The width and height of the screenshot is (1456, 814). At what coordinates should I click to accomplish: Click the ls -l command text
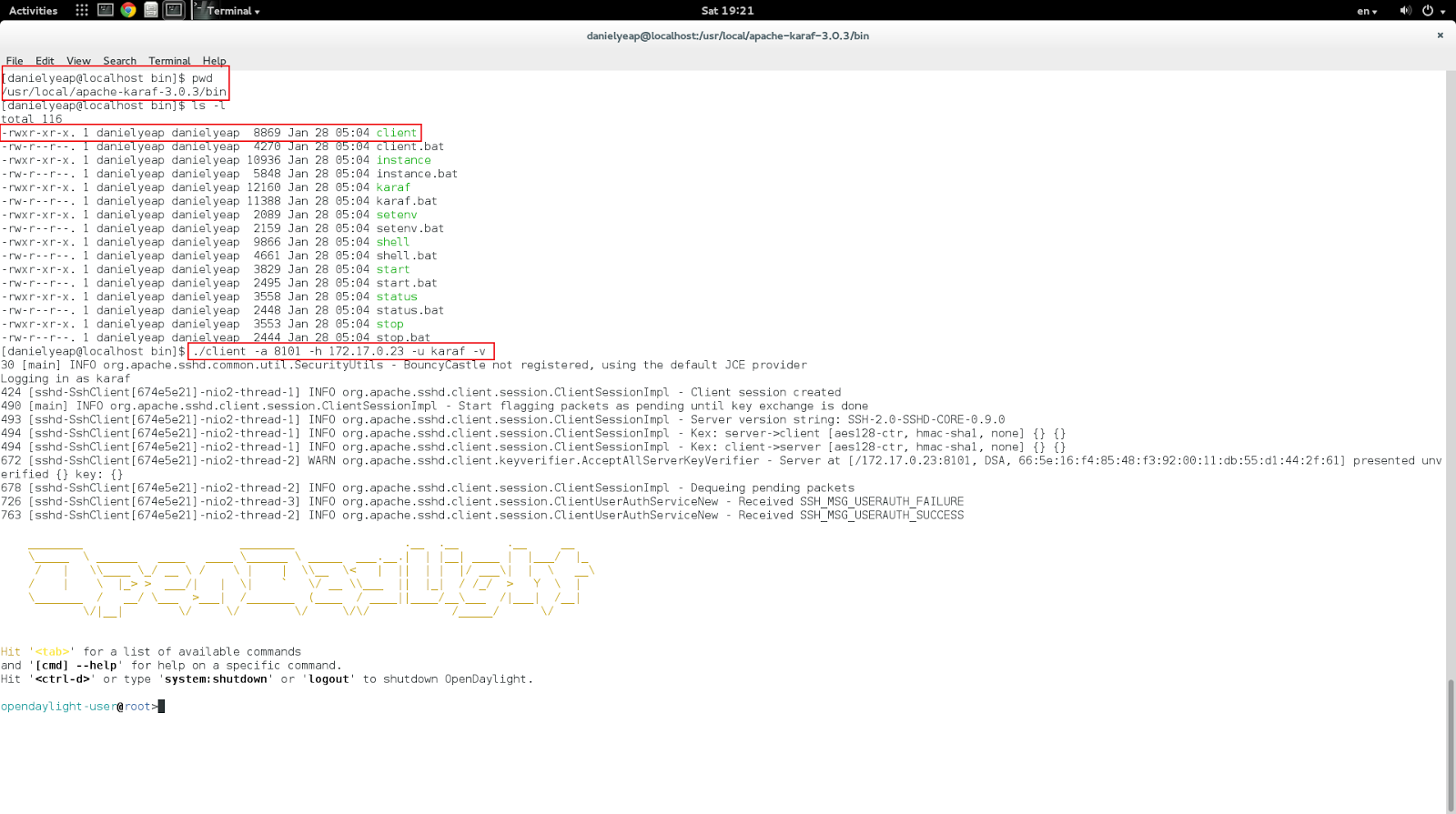click(x=209, y=106)
